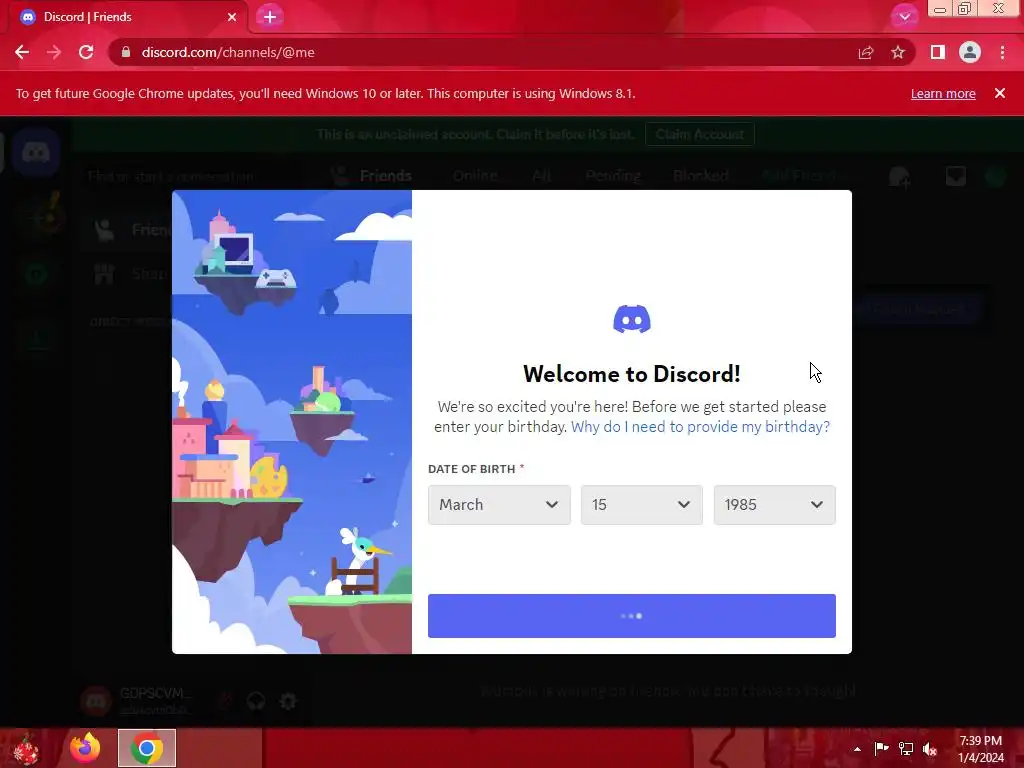1024x768 pixels.
Task: Click the Windows Start button
Action: [26, 748]
